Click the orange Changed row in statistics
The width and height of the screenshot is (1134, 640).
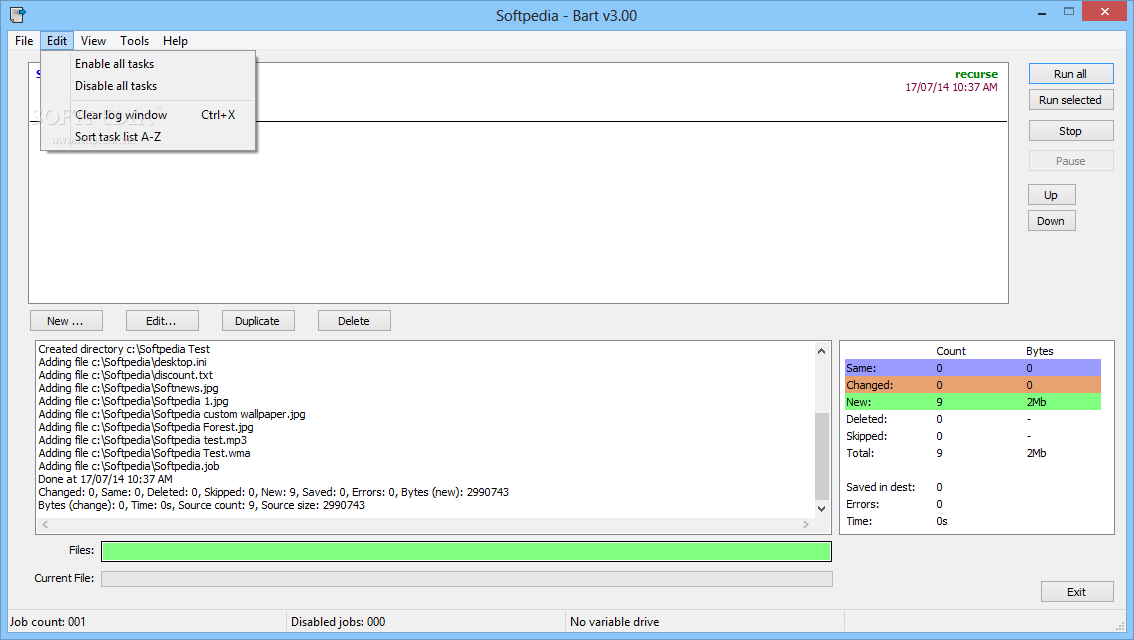973,385
